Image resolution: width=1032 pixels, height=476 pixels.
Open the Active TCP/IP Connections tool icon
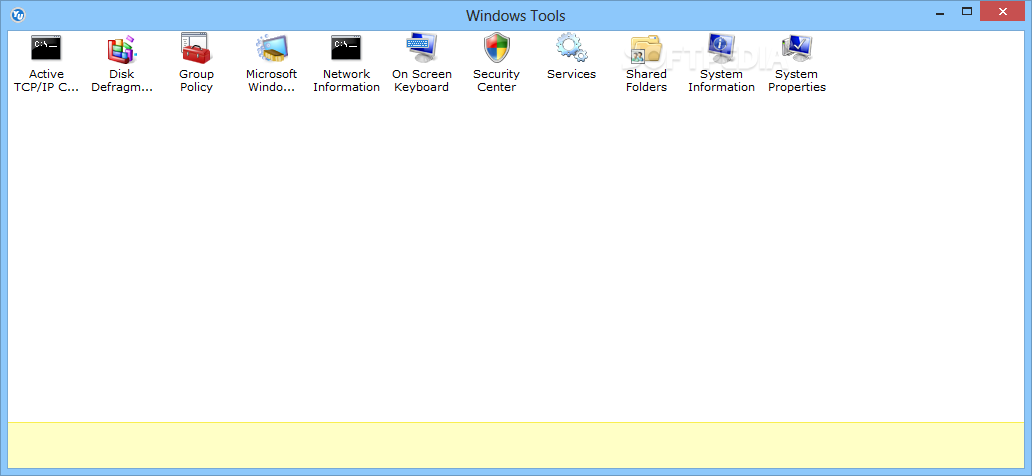(x=46, y=48)
